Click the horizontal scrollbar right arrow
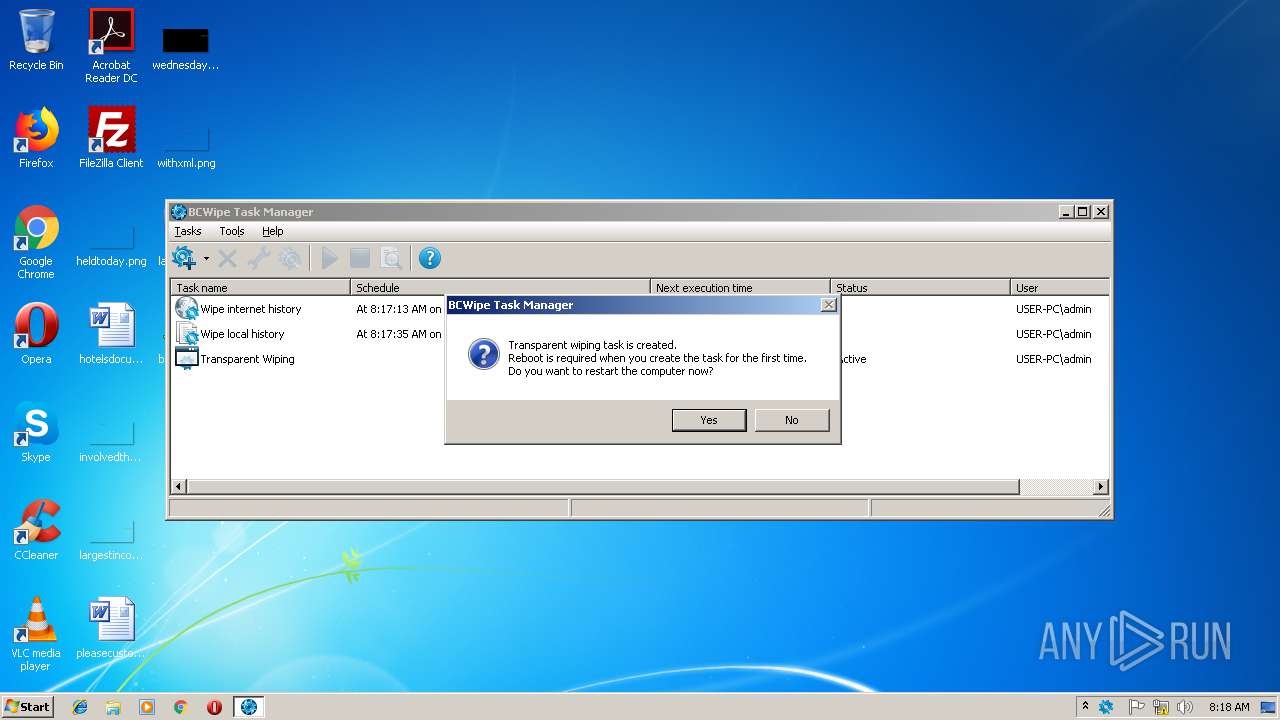The height and width of the screenshot is (720, 1280). [x=1101, y=487]
